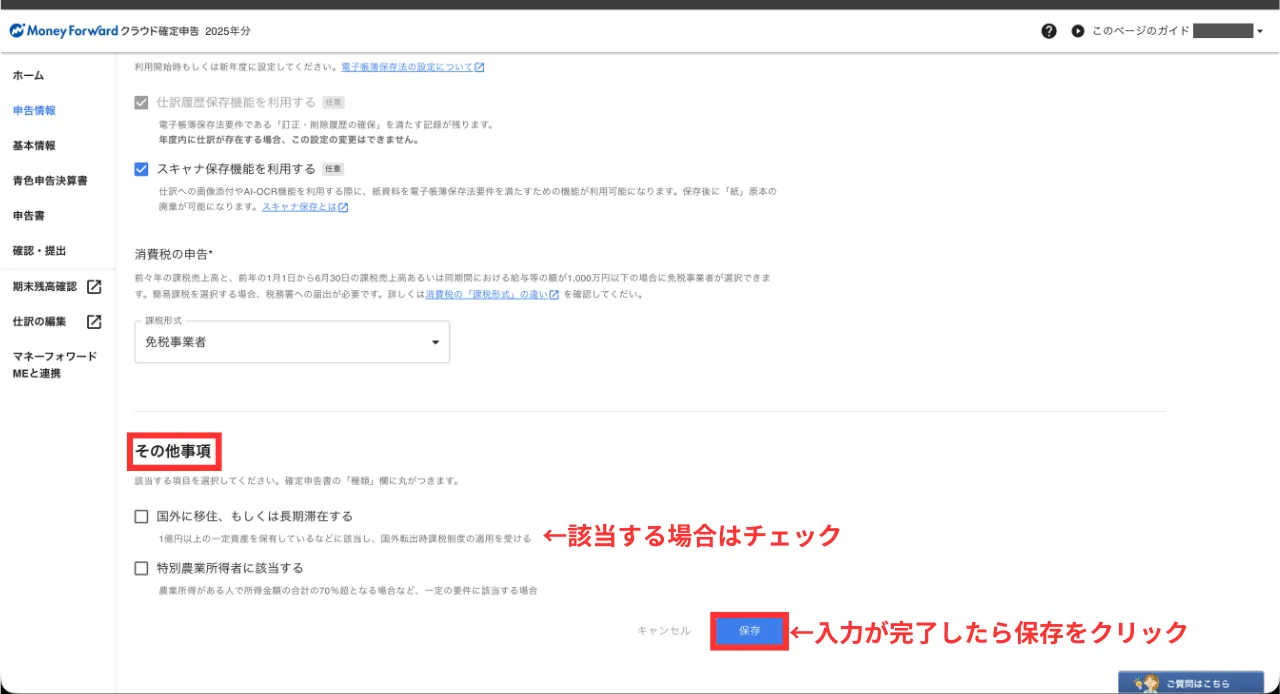
Task: Click external link icon next to 仕訳の編集
Action: (94, 322)
